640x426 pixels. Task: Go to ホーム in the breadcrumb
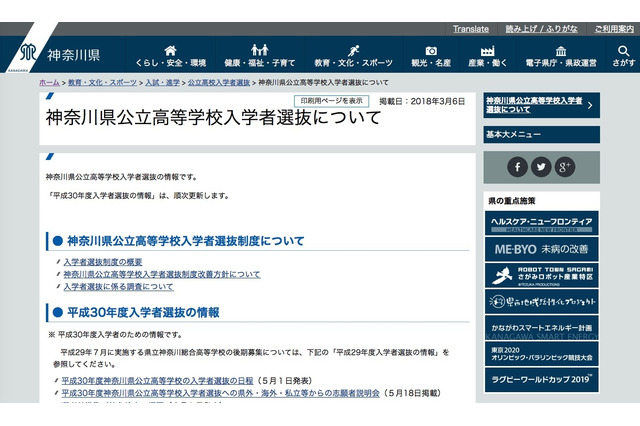pos(49,82)
